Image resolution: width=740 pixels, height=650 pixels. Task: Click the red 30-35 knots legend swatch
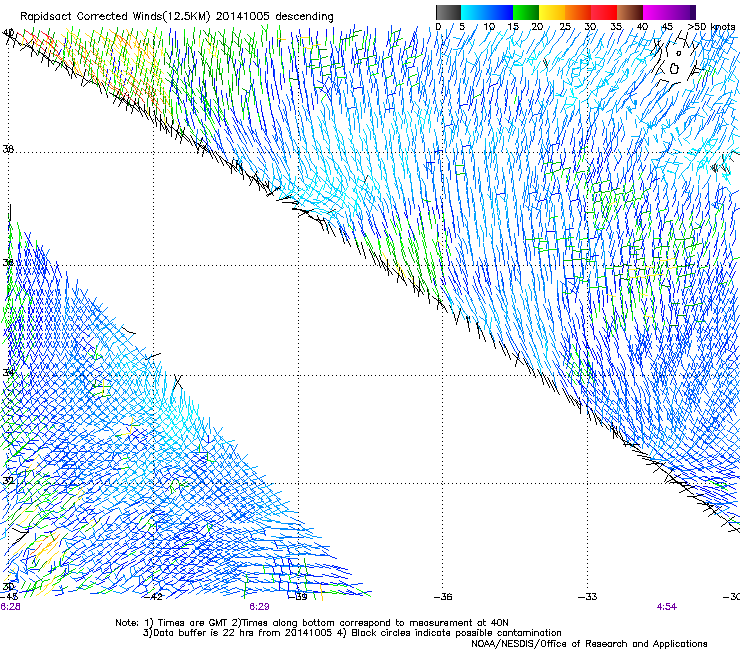(x=604, y=12)
